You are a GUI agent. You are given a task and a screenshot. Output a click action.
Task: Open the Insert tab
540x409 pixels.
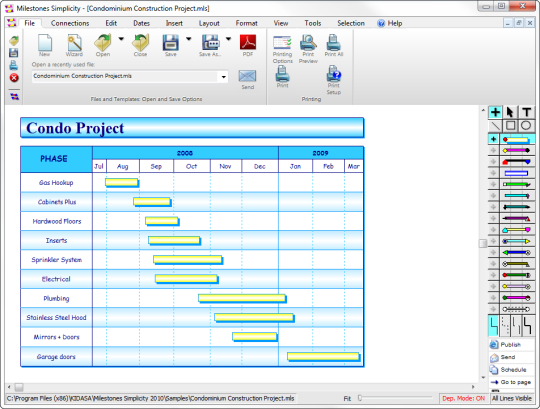[174, 23]
